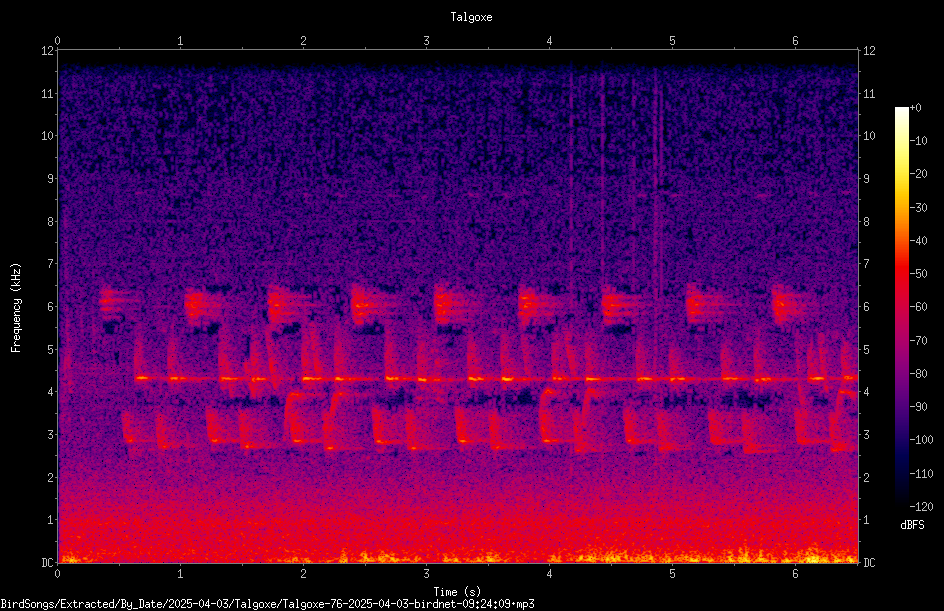Click the Frequency (kHz) axis label
Image resolution: width=944 pixels, height=611 pixels.
coord(16,308)
